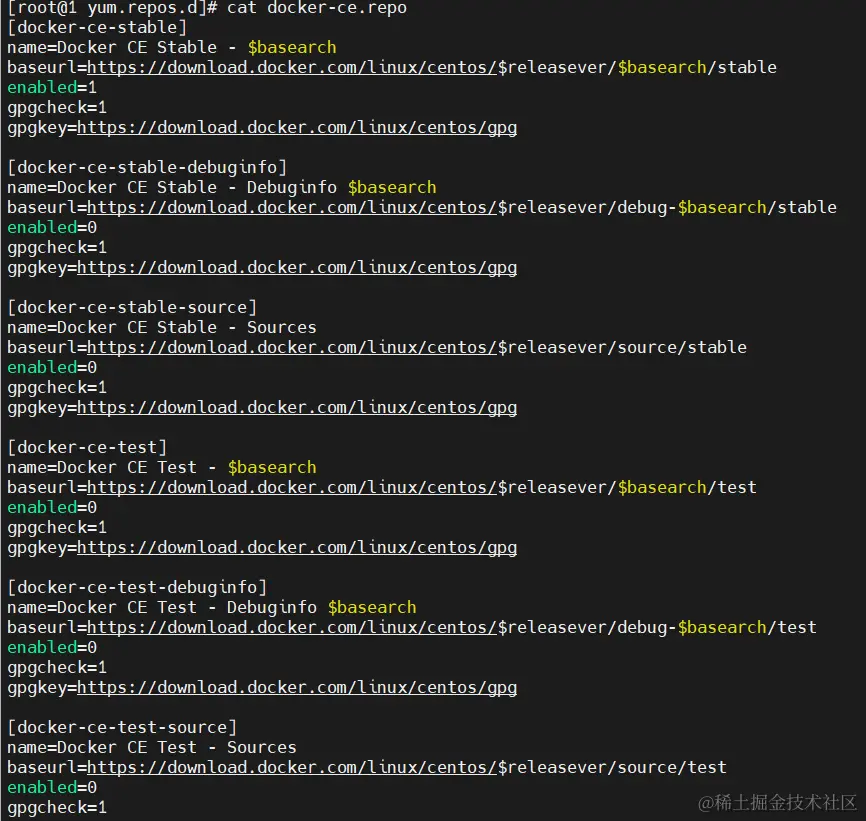Select the [docker-ce-test-source] header
Viewport: 866px width, 821px height.
click(x=122, y=728)
